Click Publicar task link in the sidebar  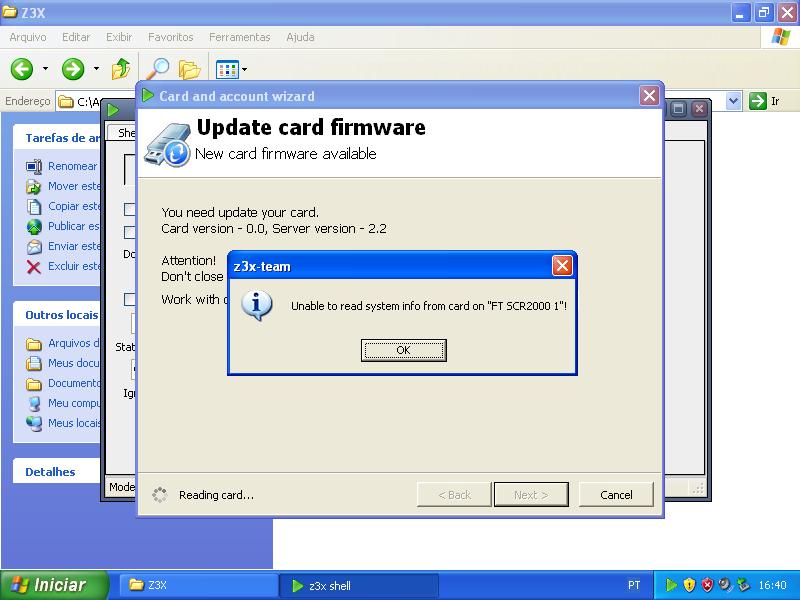pos(74,226)
